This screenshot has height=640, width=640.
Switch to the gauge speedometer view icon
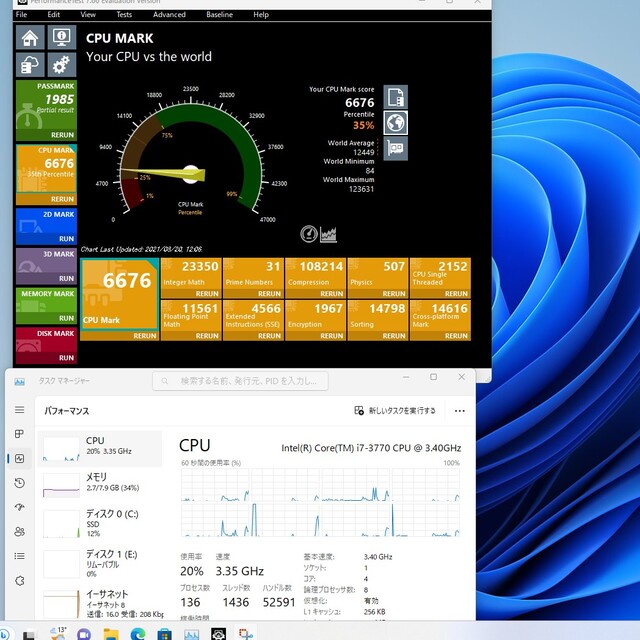(x=309, y=234)
